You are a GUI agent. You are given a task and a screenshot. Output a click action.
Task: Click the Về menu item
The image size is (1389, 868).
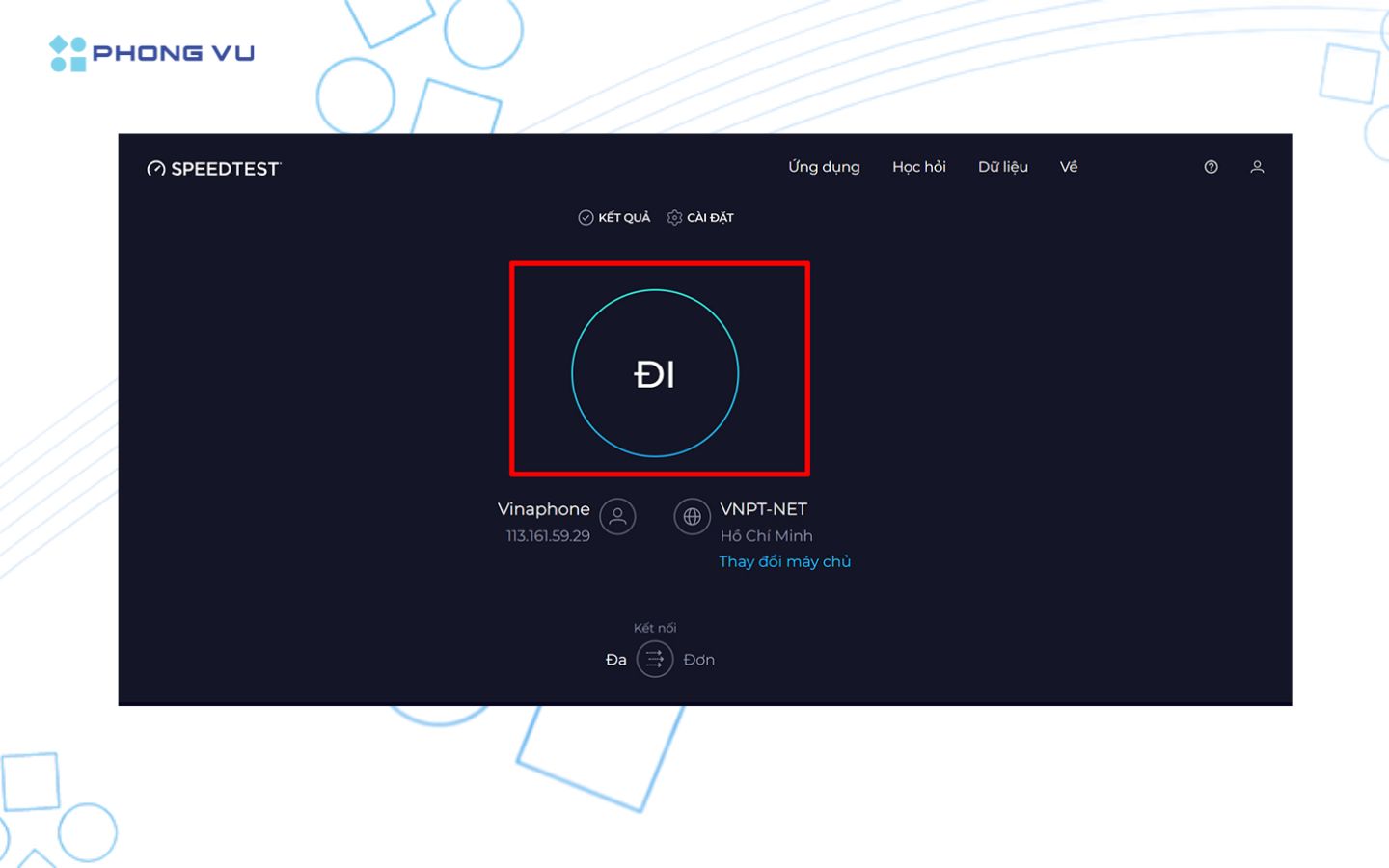(x=1069, y=167)
